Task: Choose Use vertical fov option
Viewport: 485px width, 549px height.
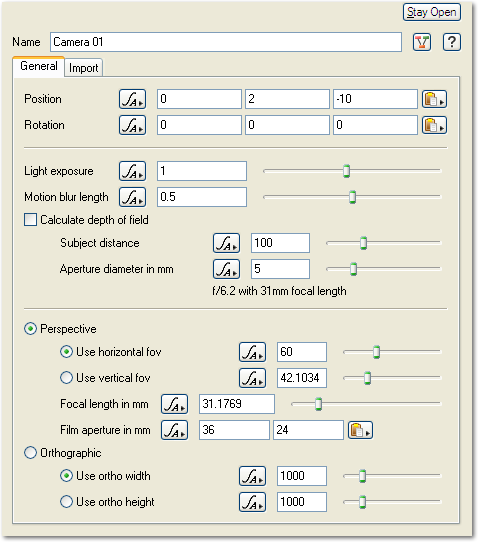Action: [x=66, y=378]
